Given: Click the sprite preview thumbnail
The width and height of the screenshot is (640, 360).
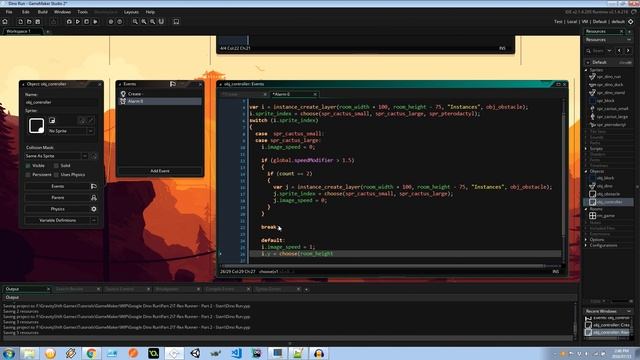Looking at the screenshot, I should tap(36, 126).
